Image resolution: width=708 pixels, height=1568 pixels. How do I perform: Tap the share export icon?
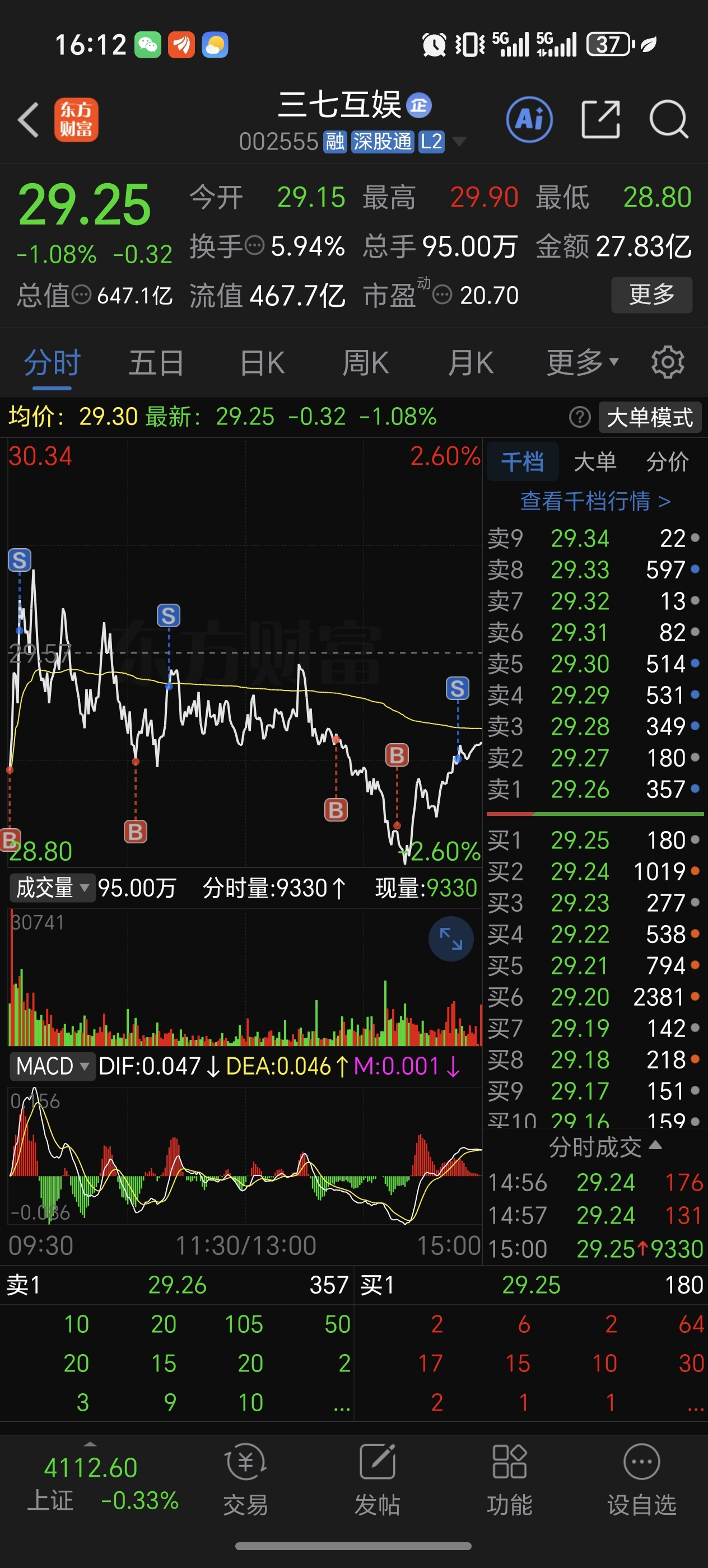(600, 119)
